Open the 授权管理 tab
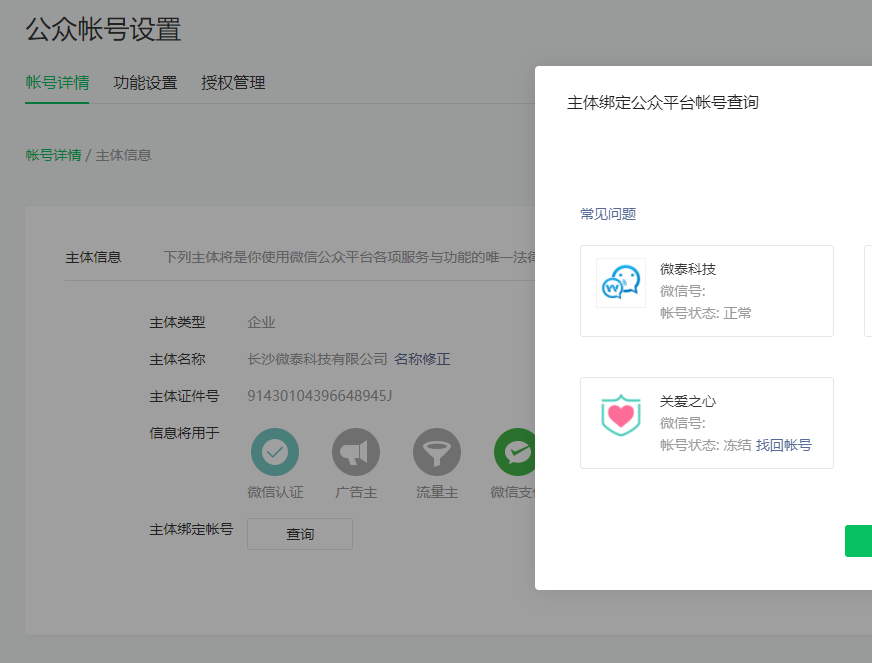 point(233,83)
